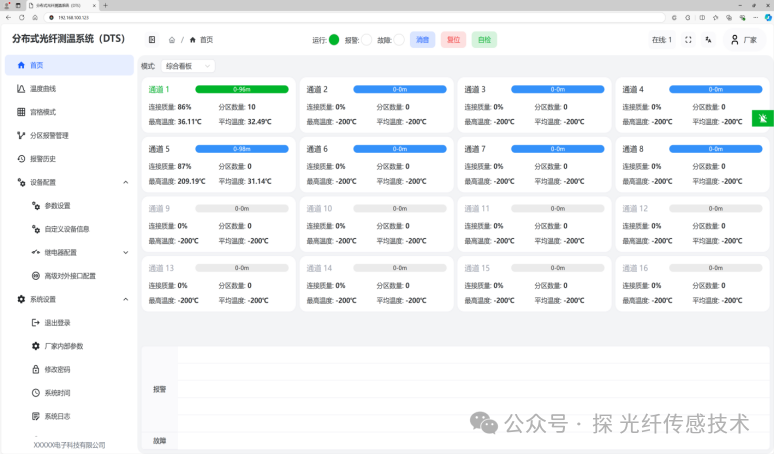Click the 通道 9 gray range bar
774x454 pixels.
coord(242,209)
